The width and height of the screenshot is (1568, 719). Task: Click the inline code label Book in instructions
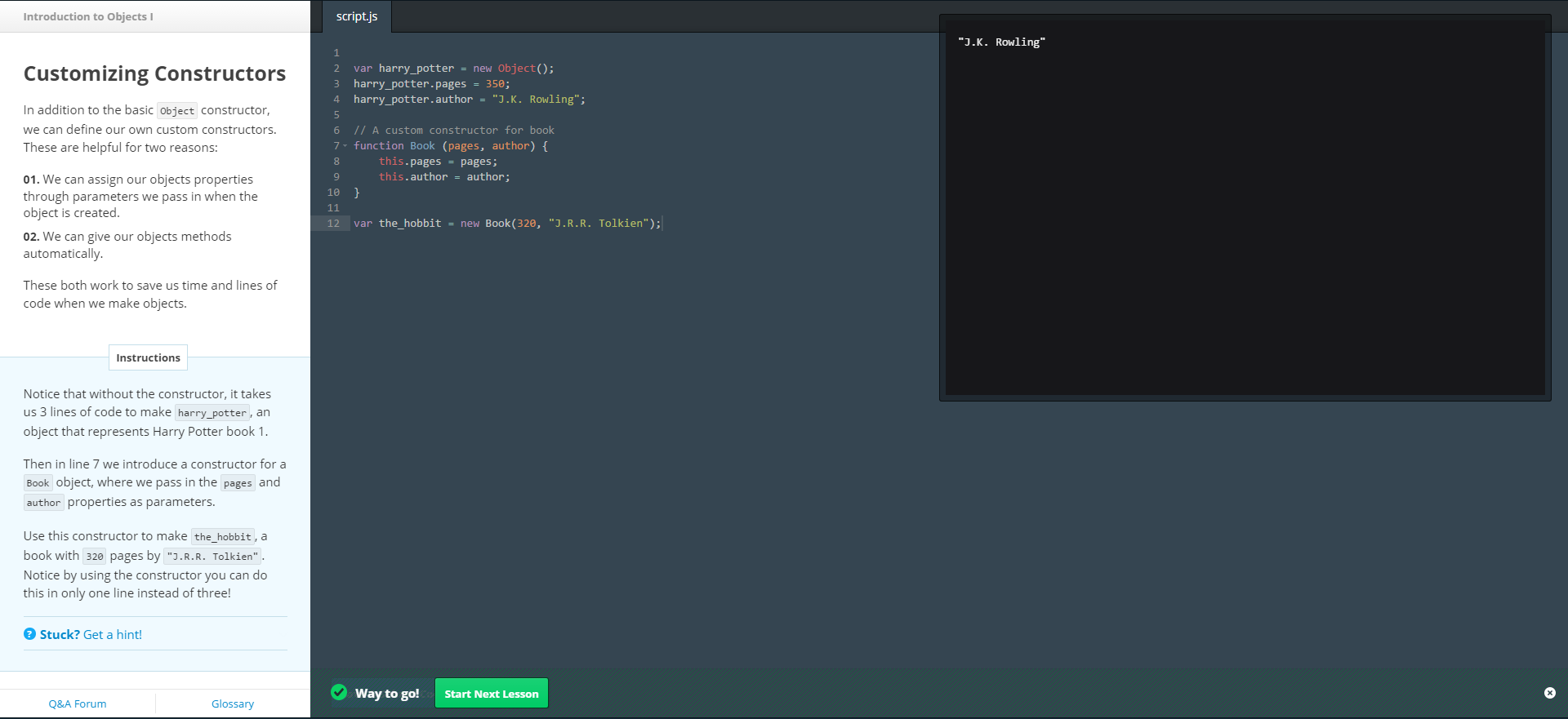[x=38, y=483]
